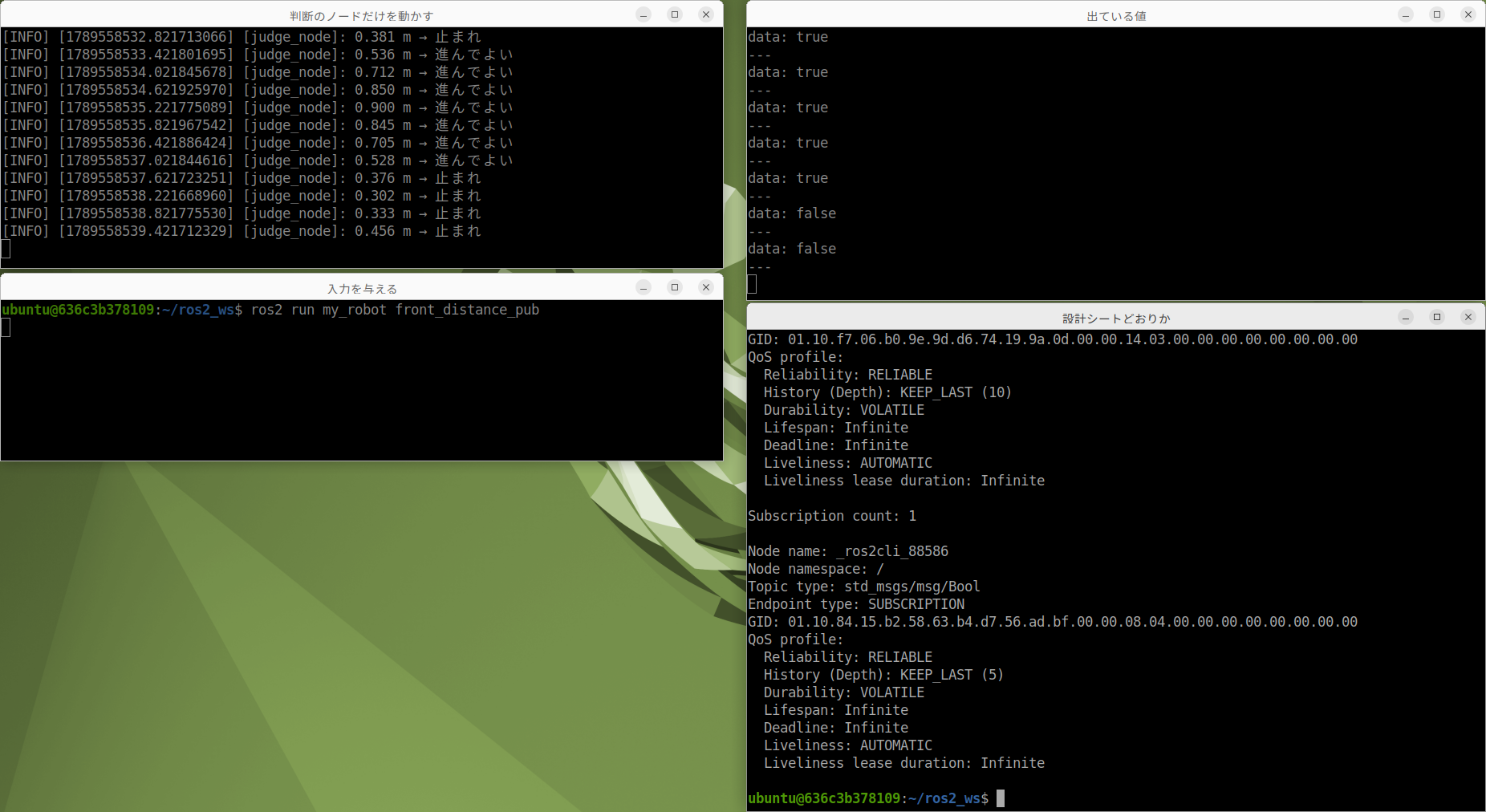Minimize the 設計シートどおりか terminal window

click(1406, 317)
